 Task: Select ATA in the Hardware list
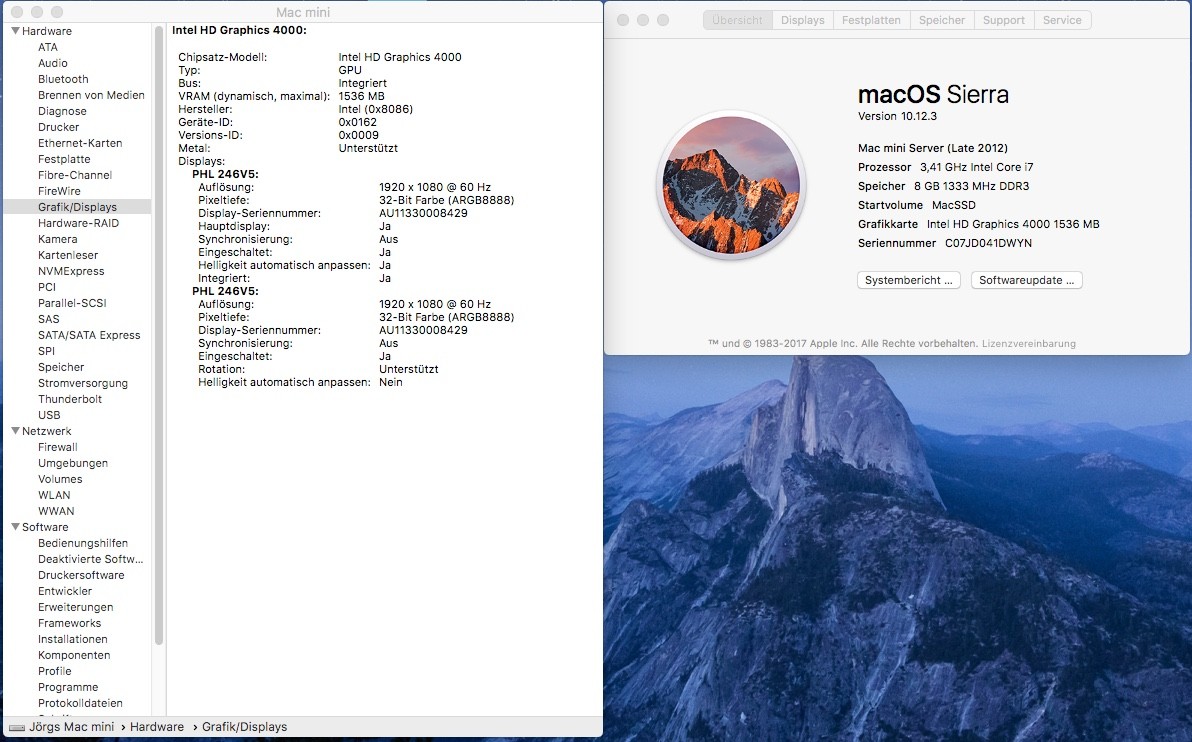tap(48, 47)
